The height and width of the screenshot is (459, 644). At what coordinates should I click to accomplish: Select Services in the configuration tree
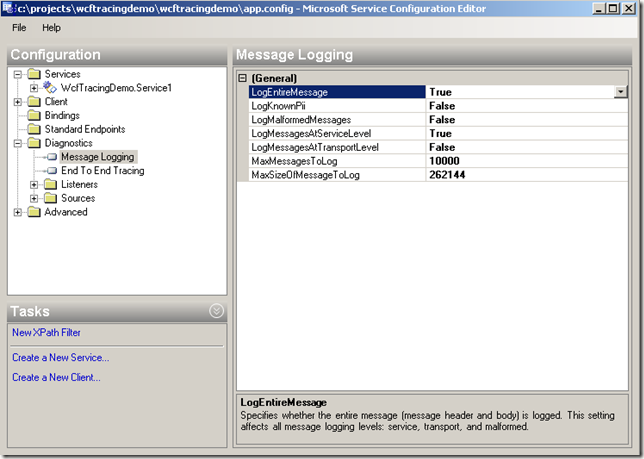(x=62, y=74)
